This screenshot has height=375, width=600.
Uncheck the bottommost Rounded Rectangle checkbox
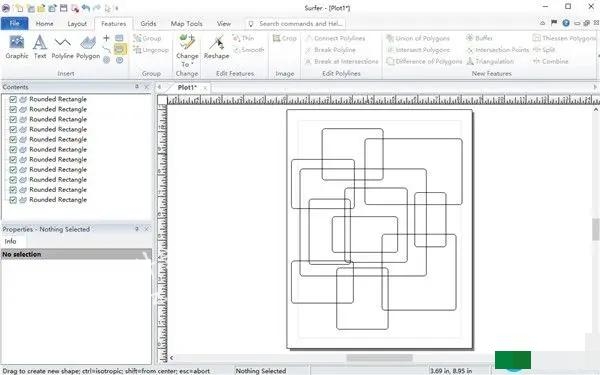13,200
